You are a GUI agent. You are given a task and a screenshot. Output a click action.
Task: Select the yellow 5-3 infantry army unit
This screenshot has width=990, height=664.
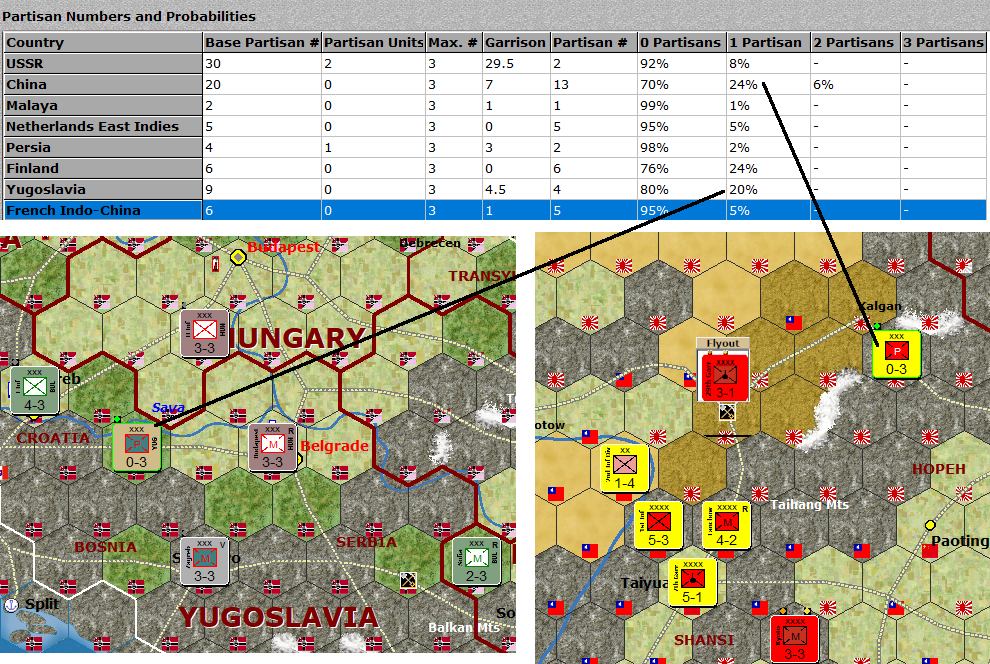[659, 525]
